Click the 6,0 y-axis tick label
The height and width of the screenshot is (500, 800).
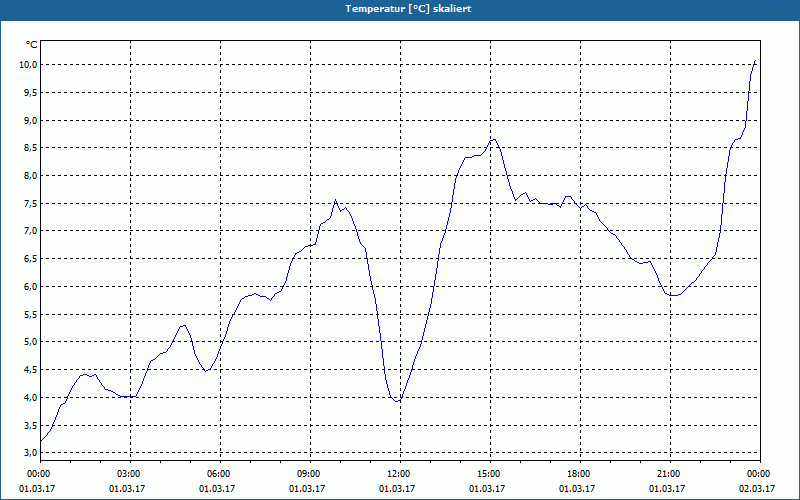coord(30,287)
